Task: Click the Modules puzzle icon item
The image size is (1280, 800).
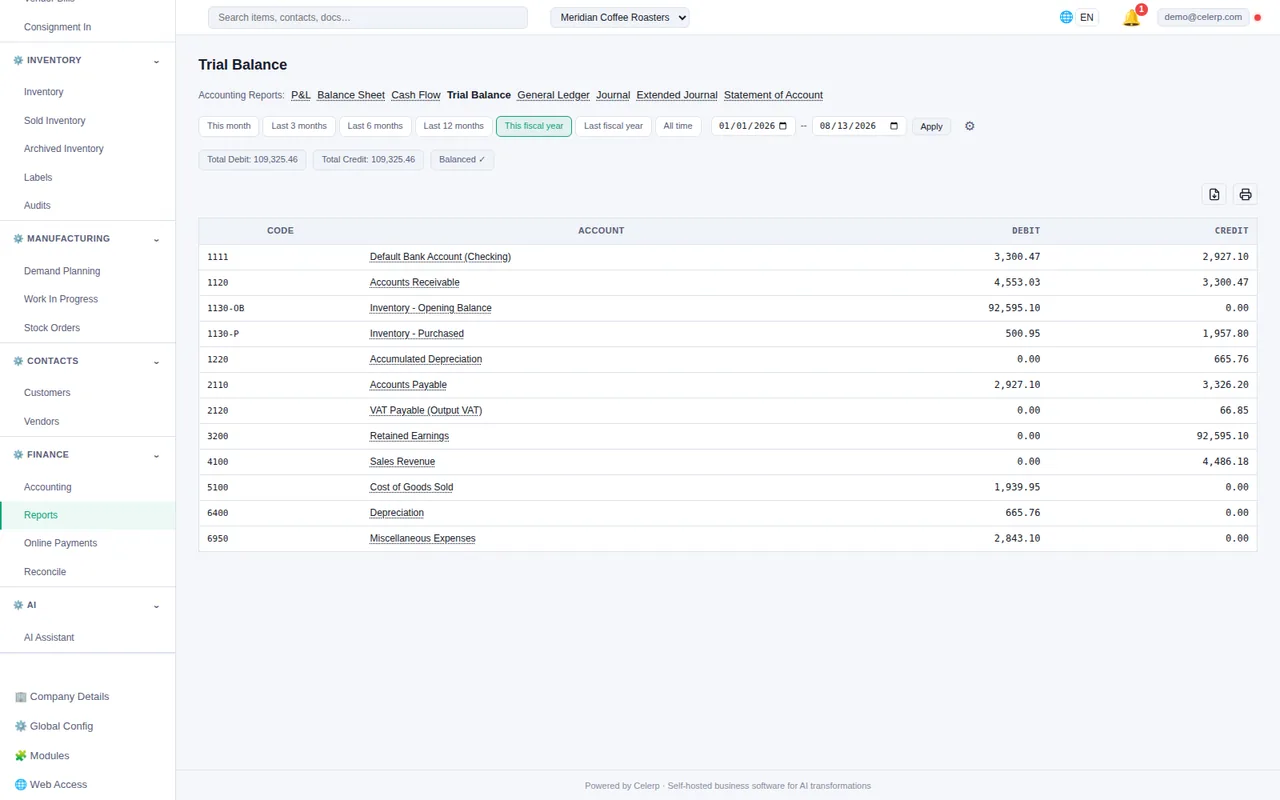Action: [42, 755]
